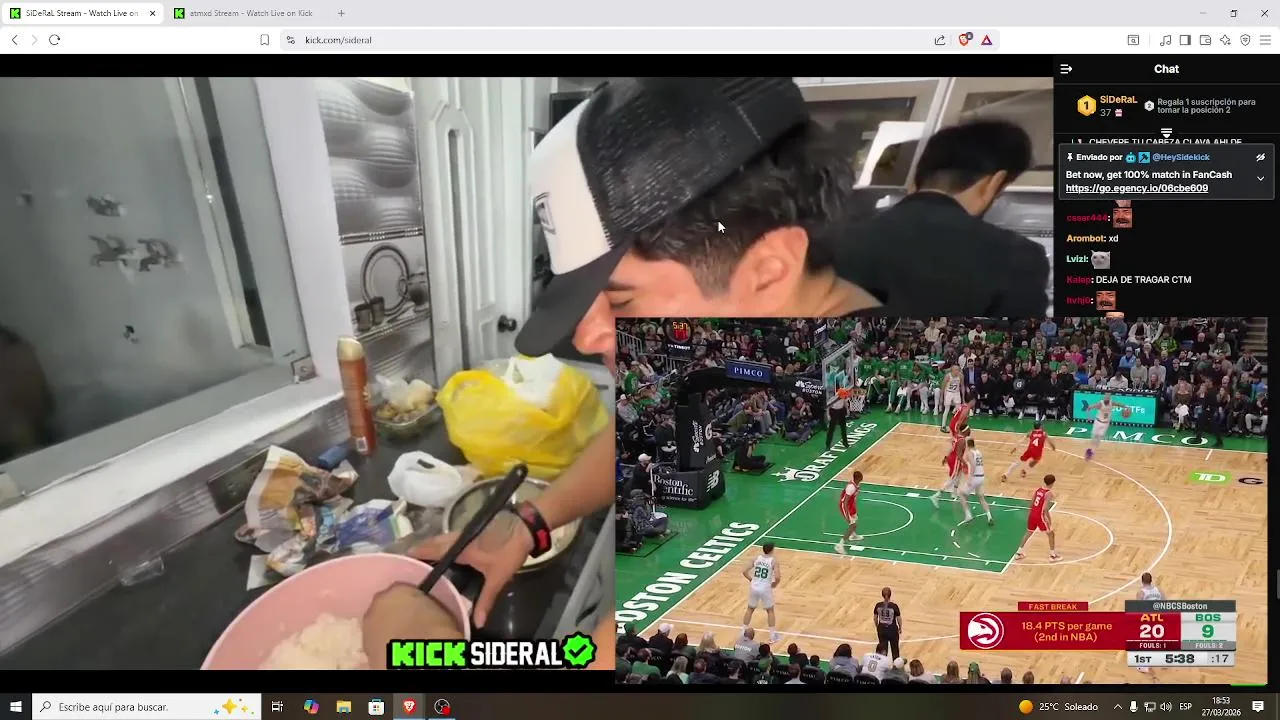Image resolution: width=1280 pixels, height=720 pixels.
Task: Click the microphone tray icon
Action: (x=1133, y=707)
